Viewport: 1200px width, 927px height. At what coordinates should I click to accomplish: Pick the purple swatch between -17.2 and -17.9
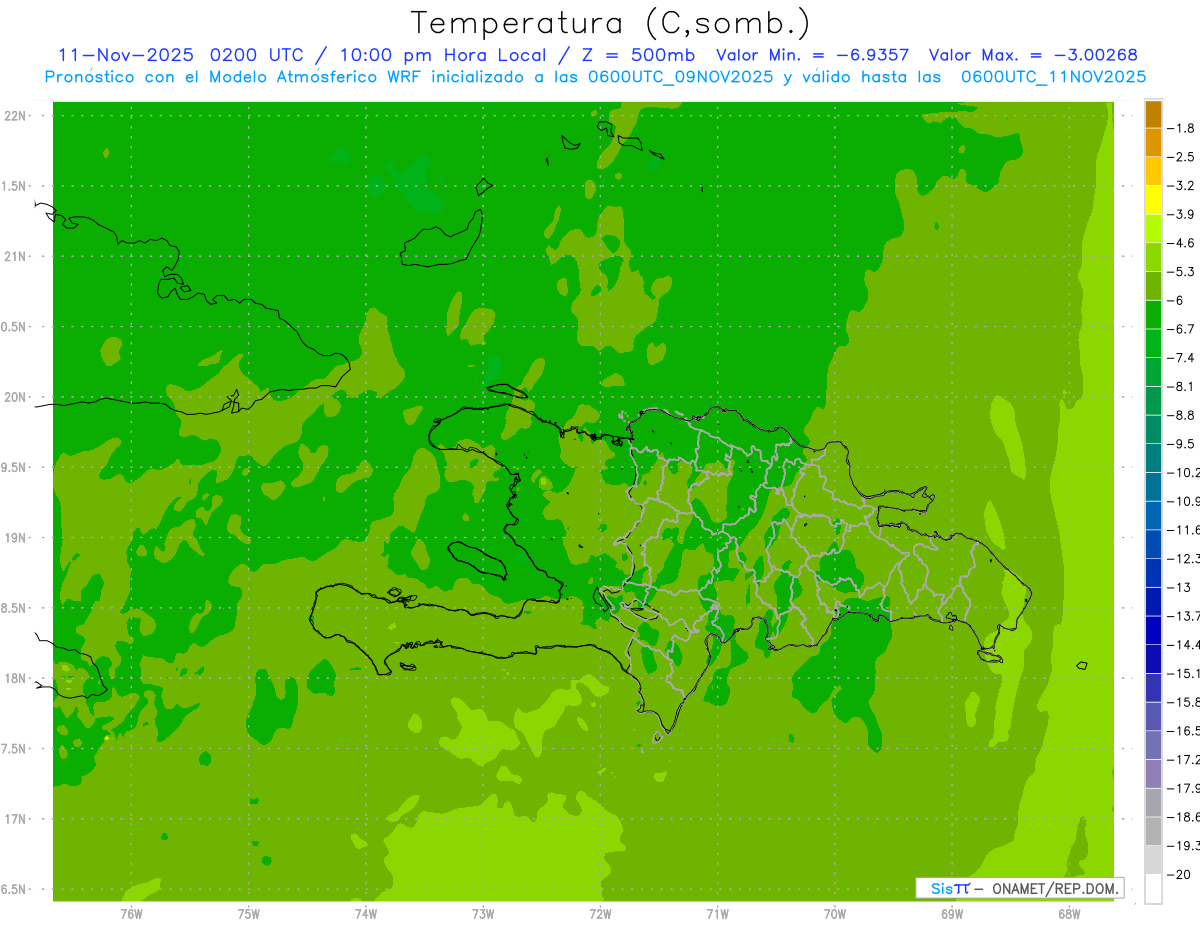[x=1153, y=773]
